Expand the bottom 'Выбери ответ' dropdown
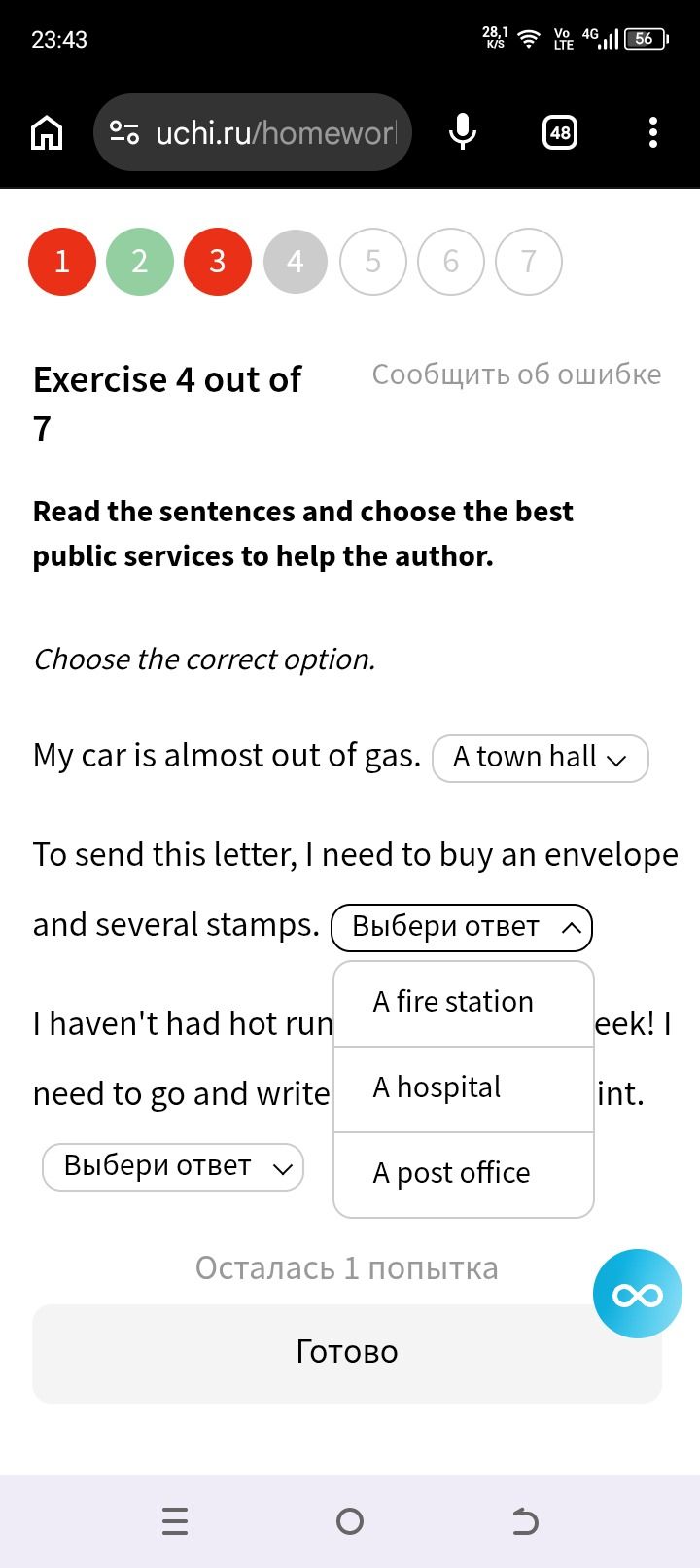 (x=173, y=1166)
